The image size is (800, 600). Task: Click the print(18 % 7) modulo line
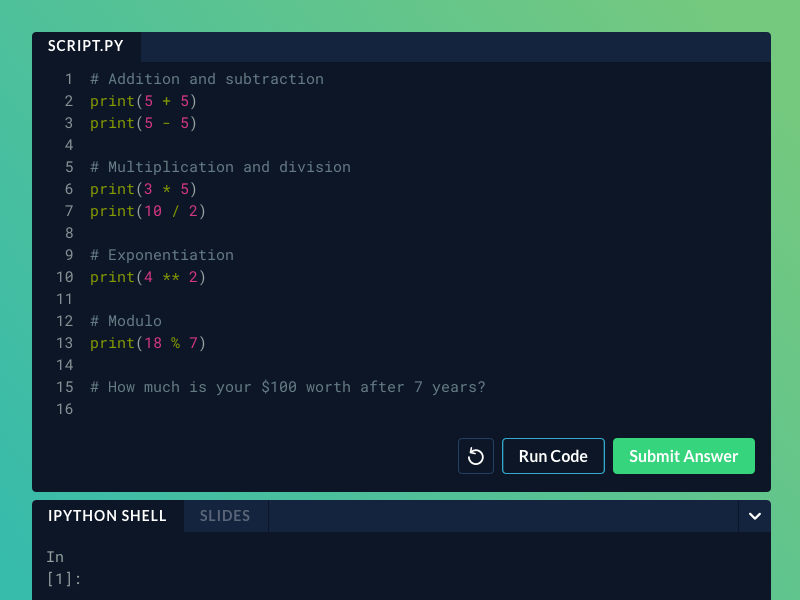coord(146,343)
